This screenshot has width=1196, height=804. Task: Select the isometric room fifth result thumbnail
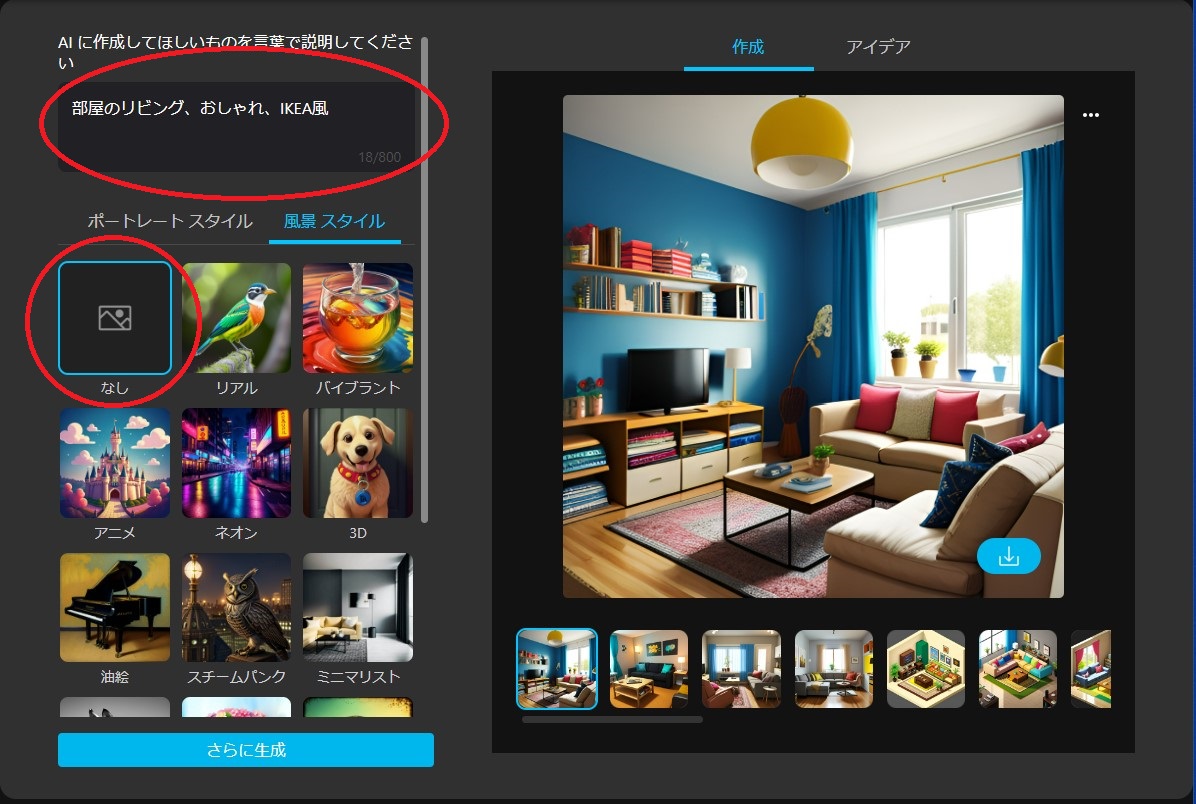(925, 669)
